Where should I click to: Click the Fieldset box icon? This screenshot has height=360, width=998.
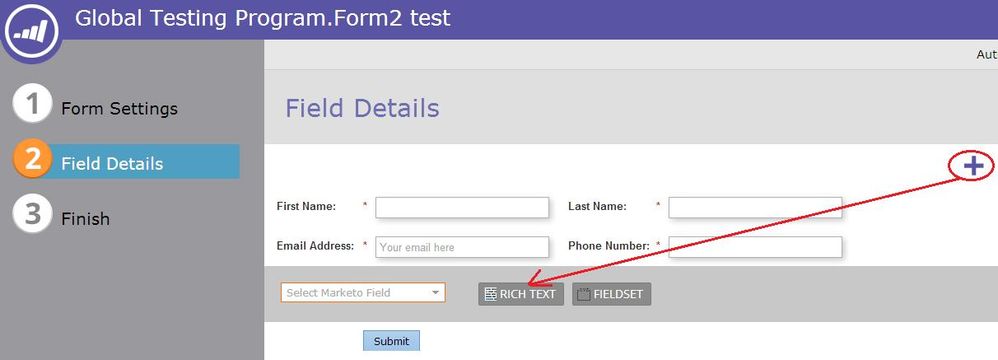tap(583, 294)
